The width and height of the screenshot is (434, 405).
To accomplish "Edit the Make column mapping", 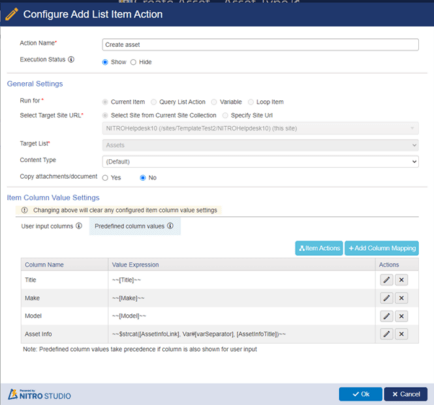I will click(386, 298).
